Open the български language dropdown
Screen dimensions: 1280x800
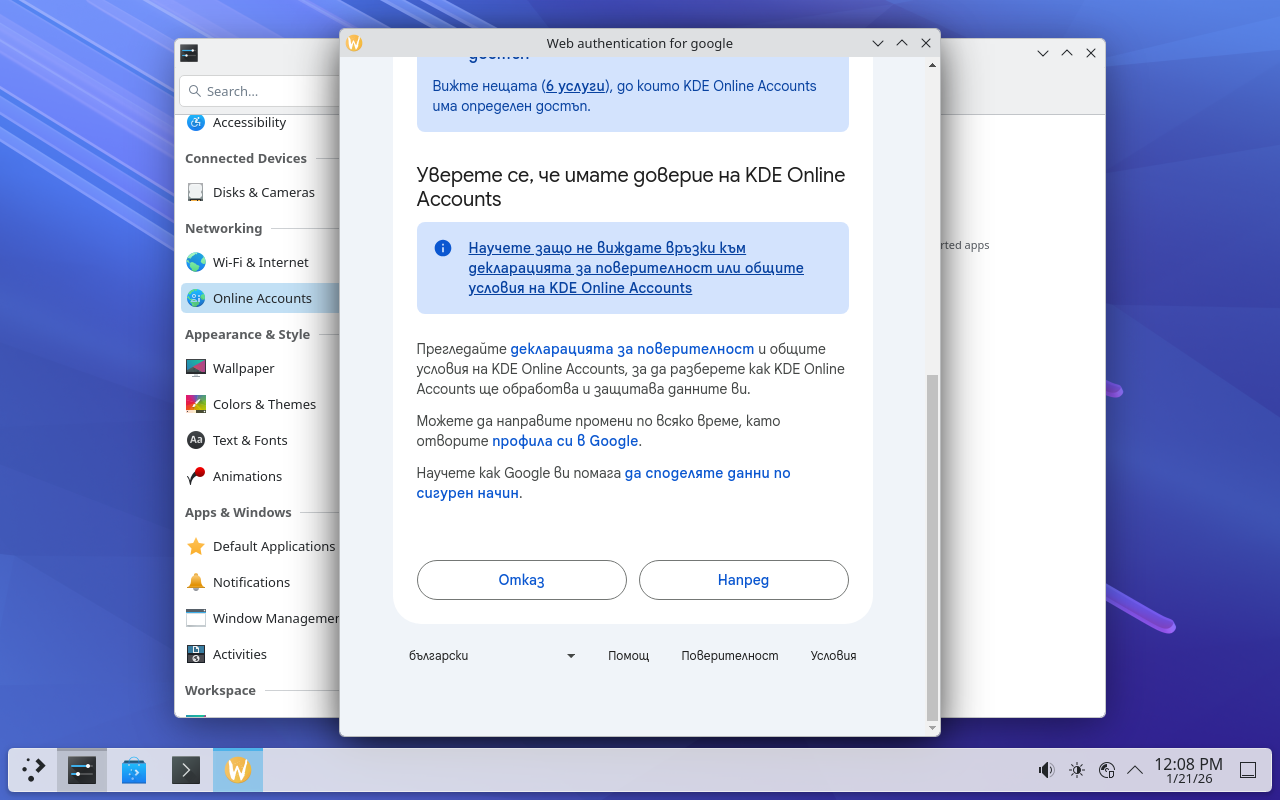[492, 656]
